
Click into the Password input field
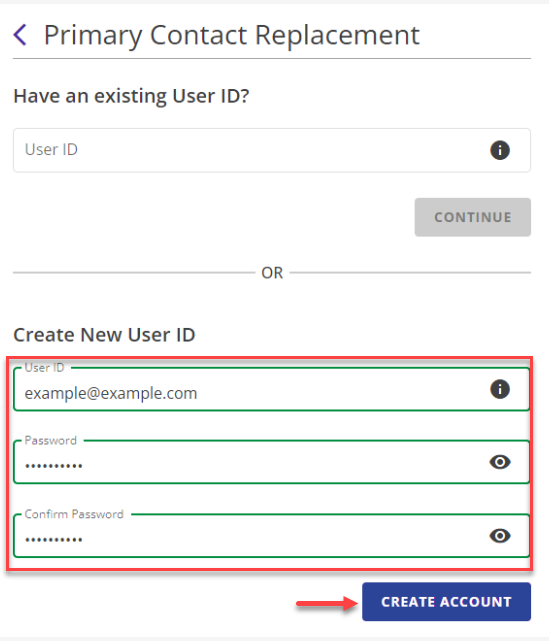click(272, 462)
